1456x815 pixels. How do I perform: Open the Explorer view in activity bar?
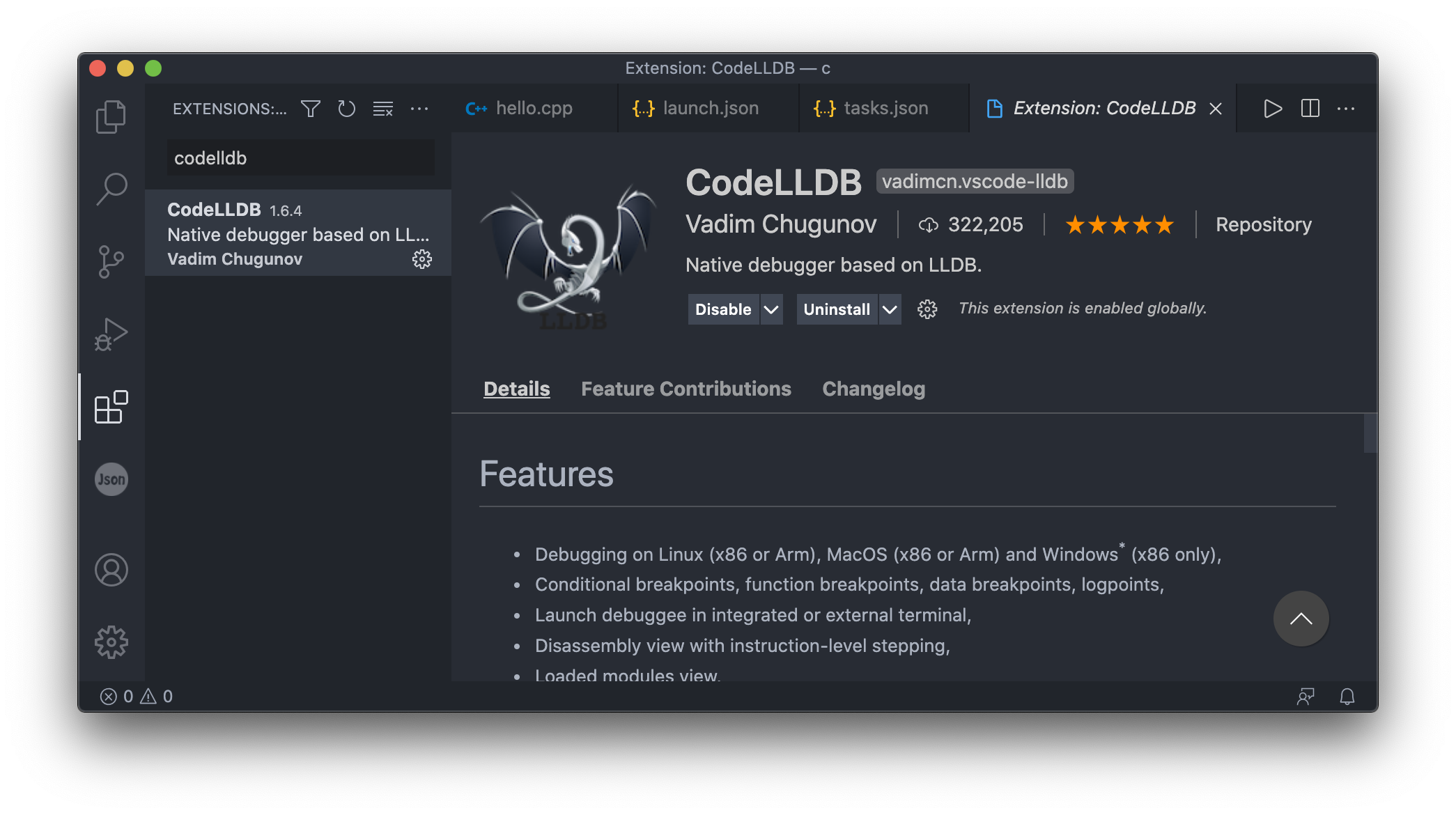(x=111, y=116)
